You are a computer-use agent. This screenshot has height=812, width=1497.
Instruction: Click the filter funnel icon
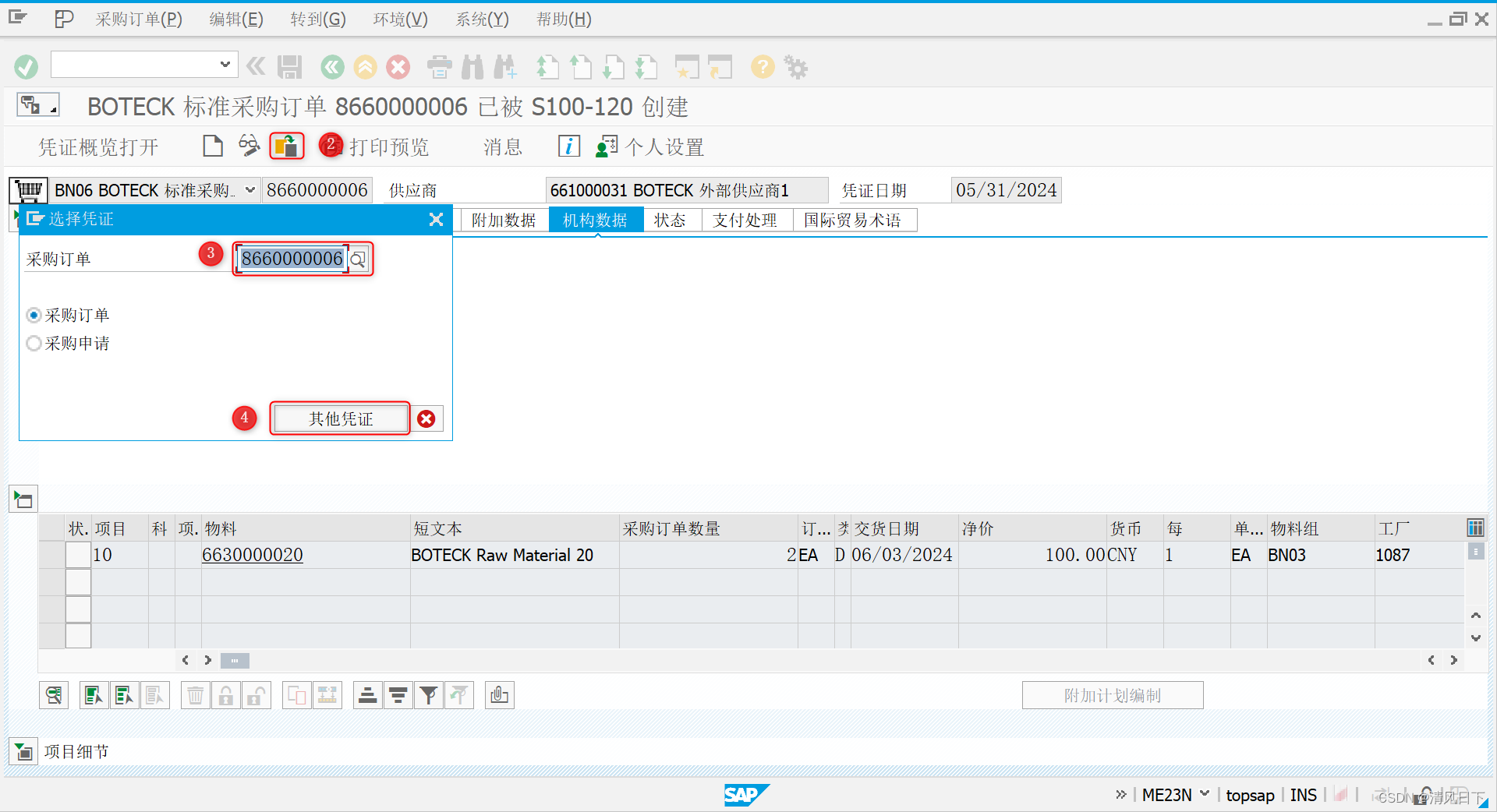click(x=428, y=695)
